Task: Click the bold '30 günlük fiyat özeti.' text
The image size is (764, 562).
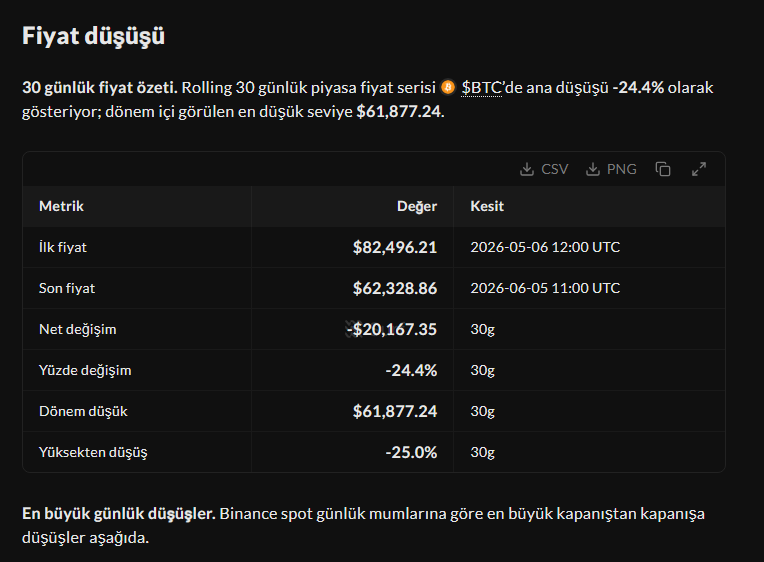Action: (100, 88)
